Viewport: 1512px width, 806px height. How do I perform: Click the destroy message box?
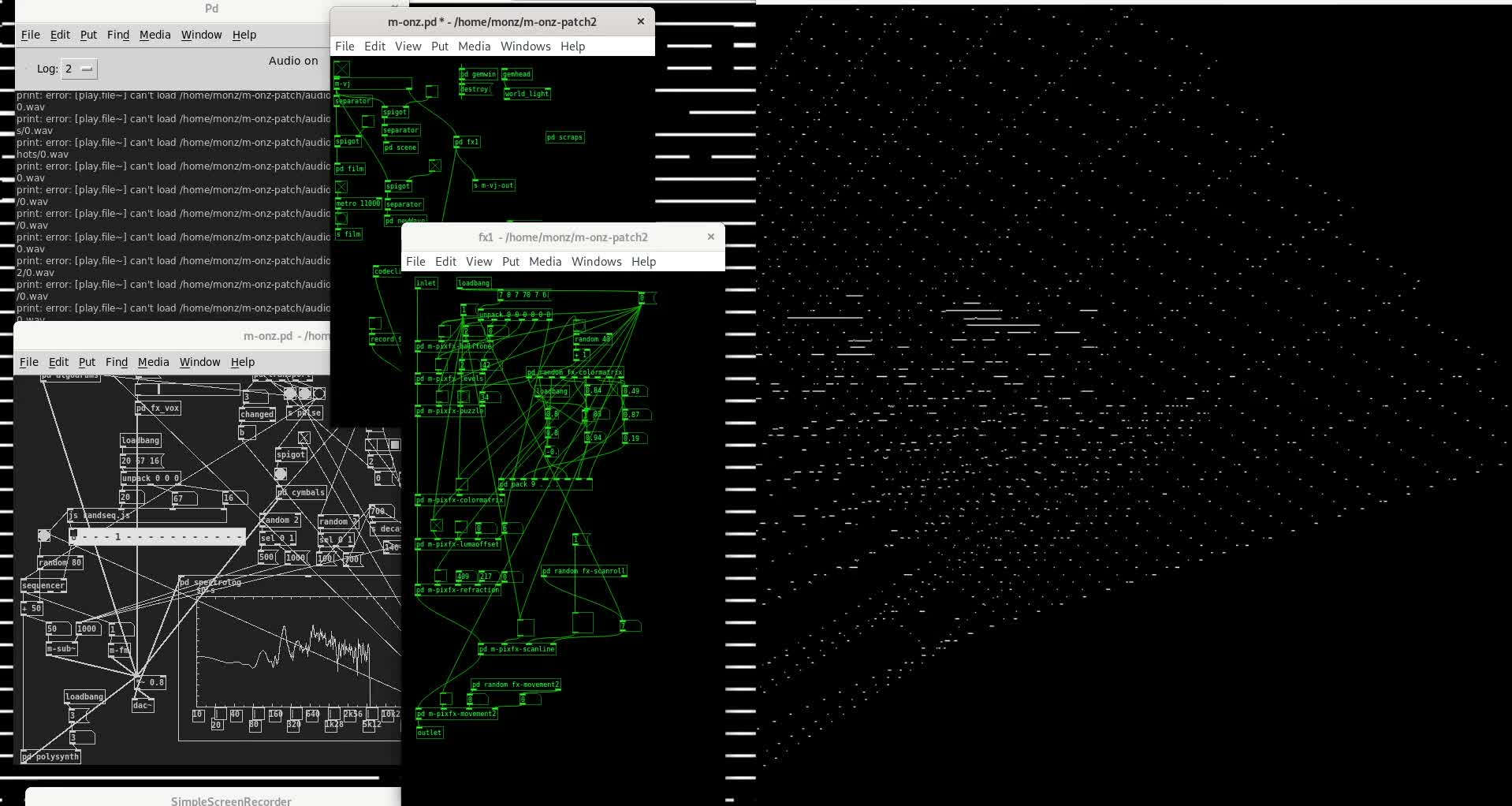tap(475, 90)
